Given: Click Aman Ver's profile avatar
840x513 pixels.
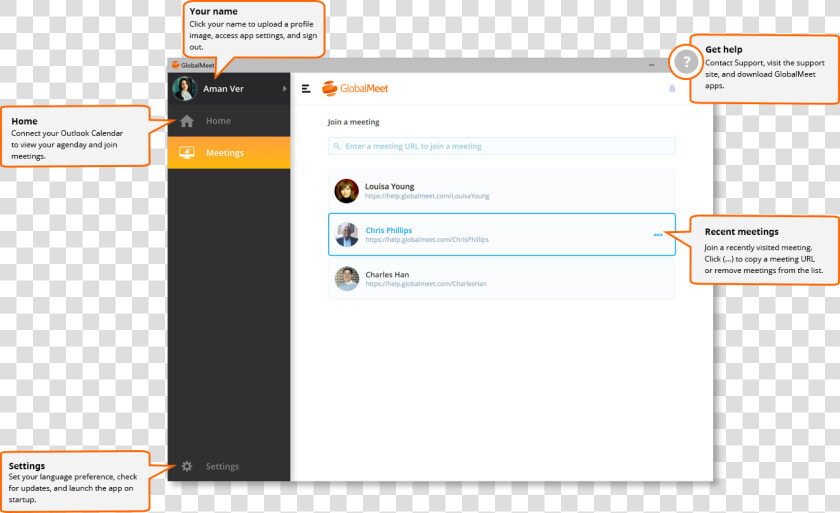Looking at the screenshot, I should tap(185, 88).
